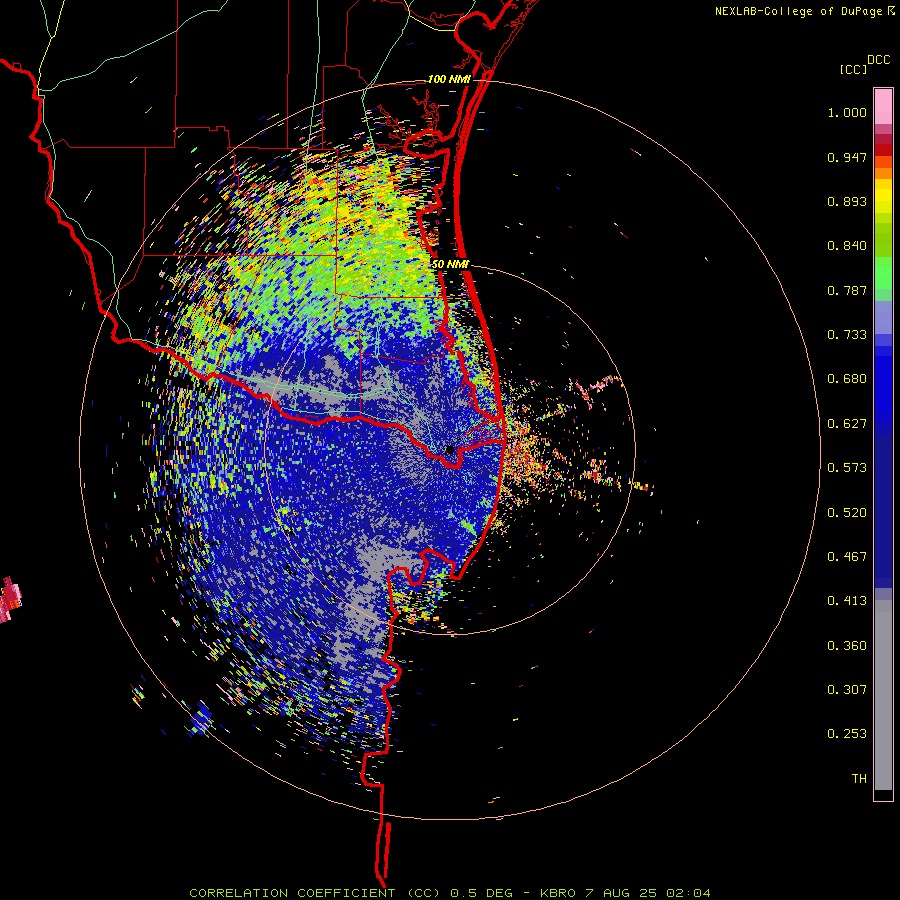
Task: Select the 0.893 scale value
Action: pos(847,201)
